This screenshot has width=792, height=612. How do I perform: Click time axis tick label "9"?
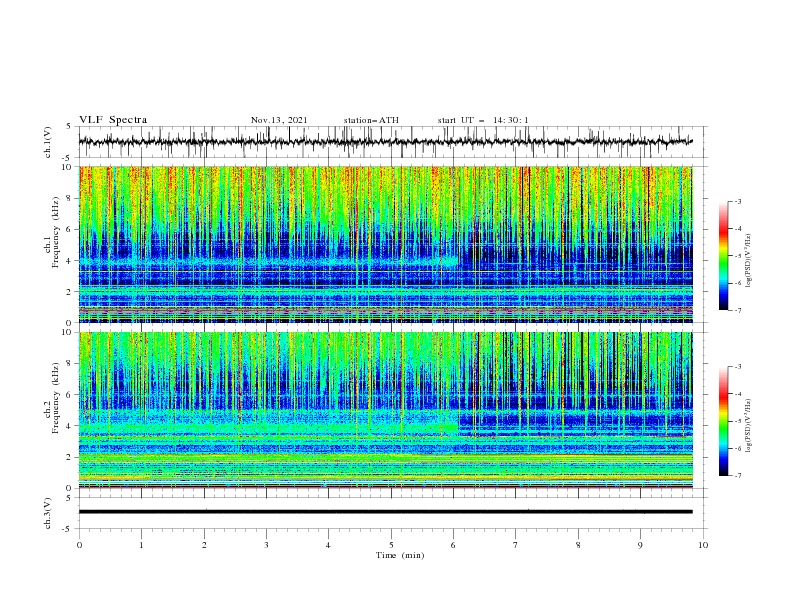[640, 545]
